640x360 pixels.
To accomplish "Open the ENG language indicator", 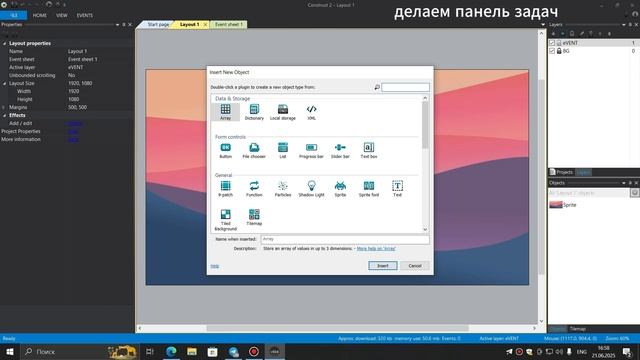I will click(582, 351).
